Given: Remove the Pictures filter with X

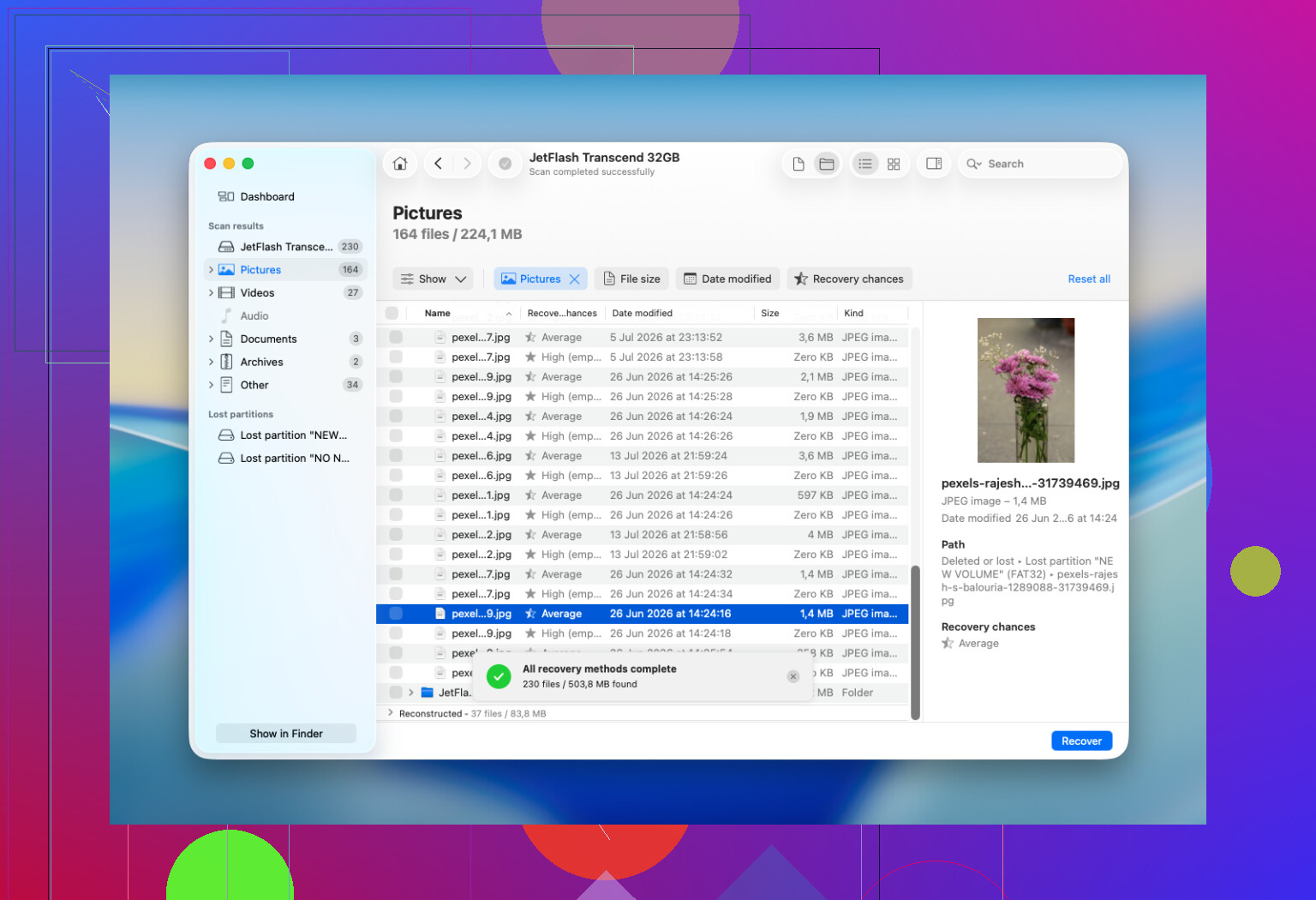Looking at the screenshot, I should pos(575,279).
